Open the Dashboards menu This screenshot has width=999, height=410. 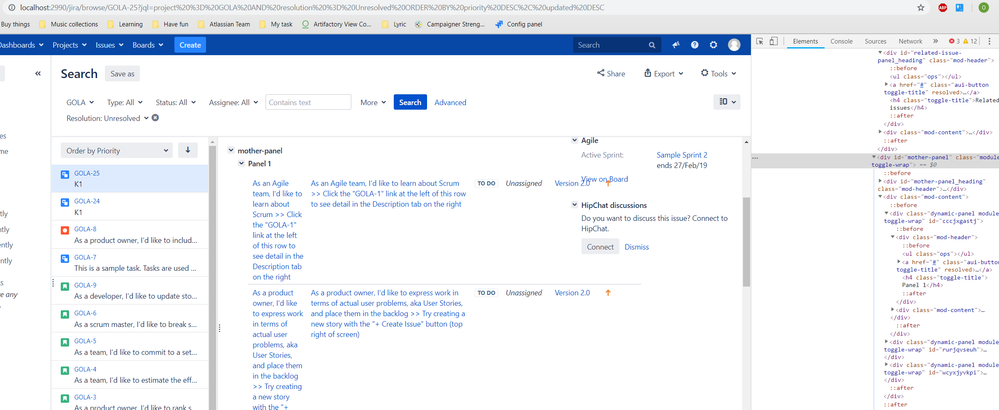pyautogui.click(x=20, y=45)
